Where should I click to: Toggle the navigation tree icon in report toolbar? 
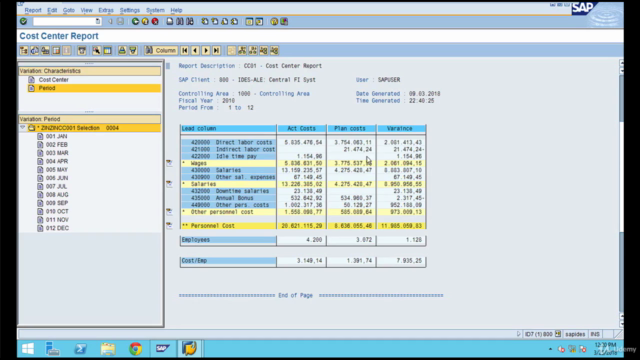(x=24, y=50)
